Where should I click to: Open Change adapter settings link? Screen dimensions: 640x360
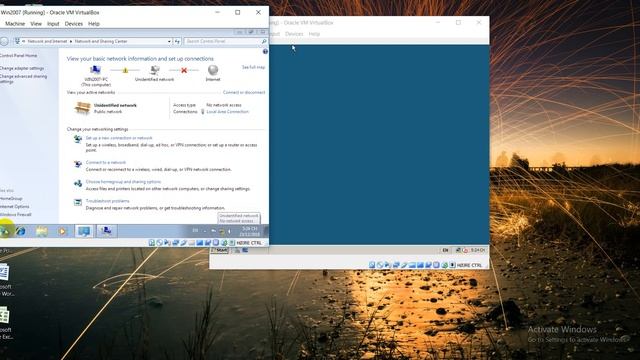[x=22, y=68]
